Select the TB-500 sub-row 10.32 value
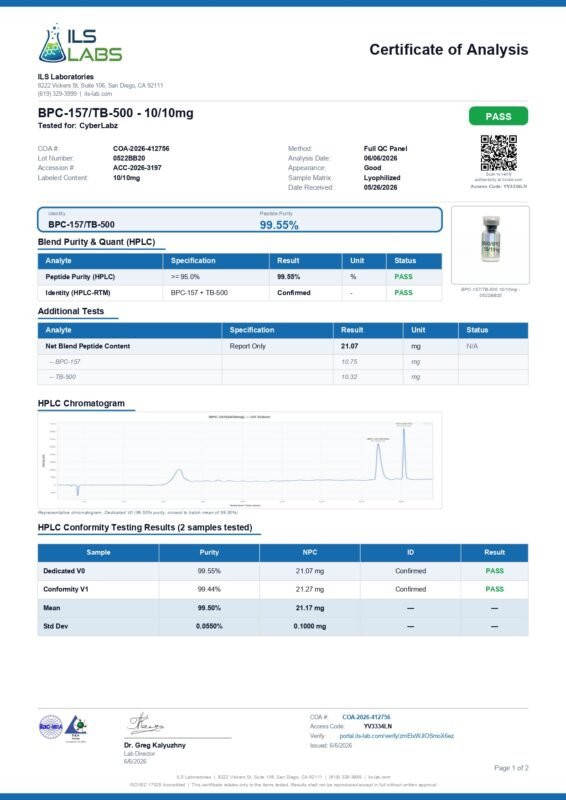 pyautogui.click(x=349, y=377)
